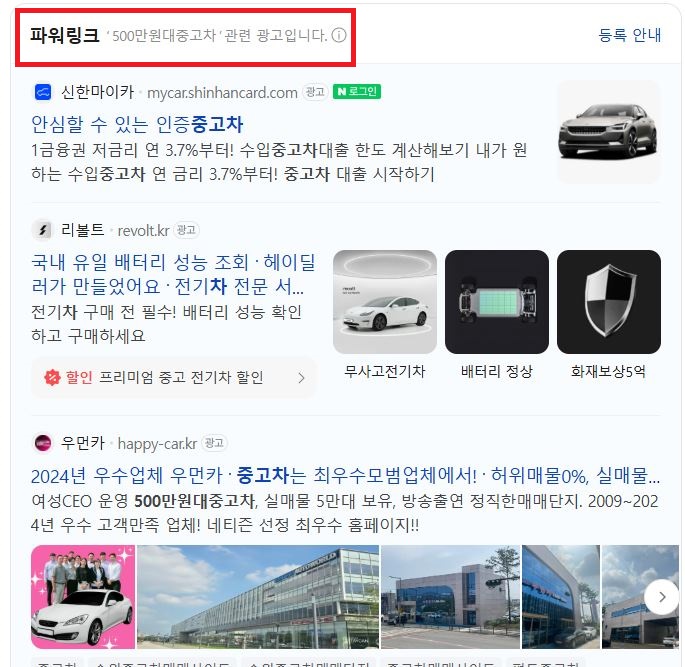This screenshot has height=667, width=685.
Task: Open the revolt.kr site address
Action: [143, 231]
